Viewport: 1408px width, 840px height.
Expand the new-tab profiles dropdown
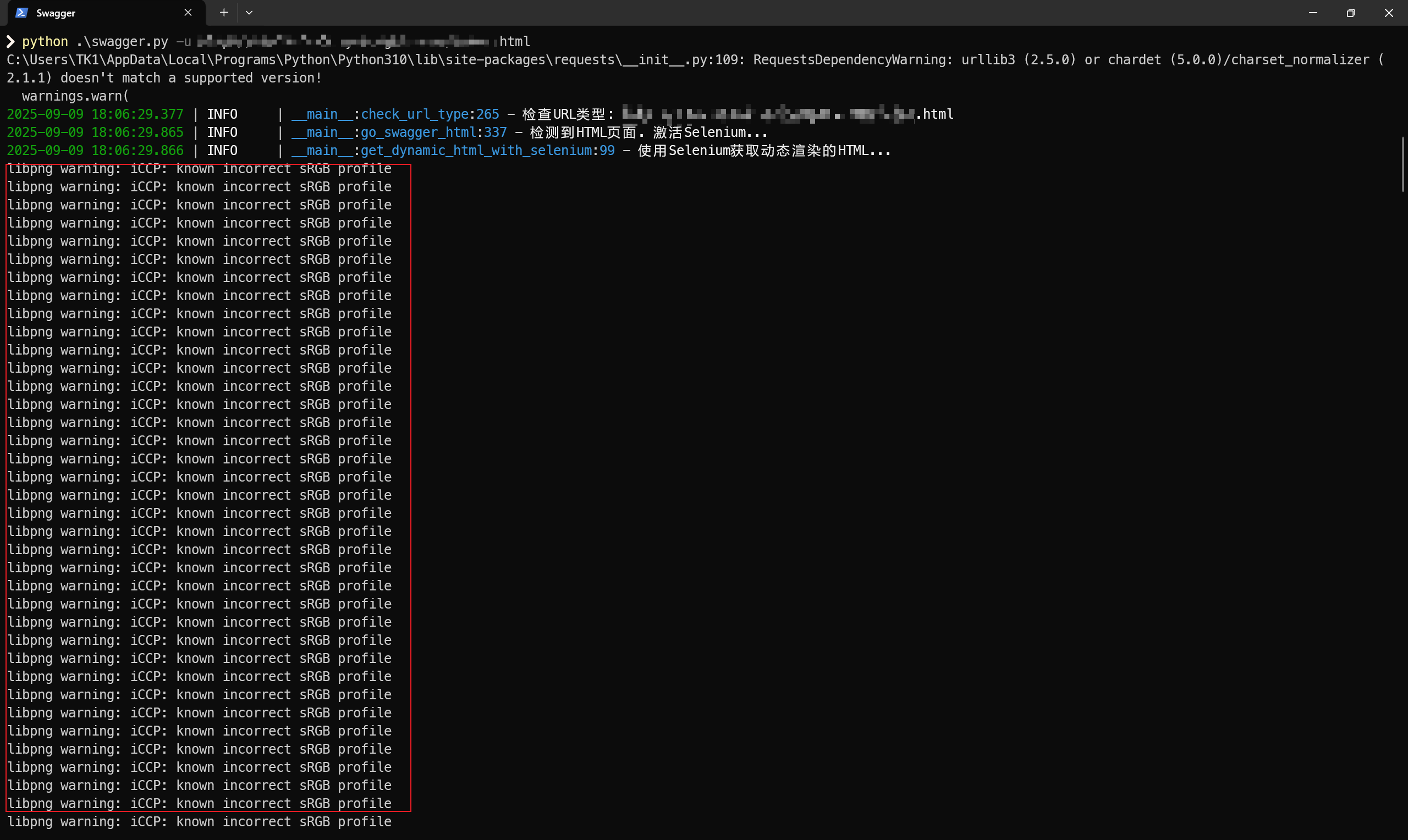[249, 13]
